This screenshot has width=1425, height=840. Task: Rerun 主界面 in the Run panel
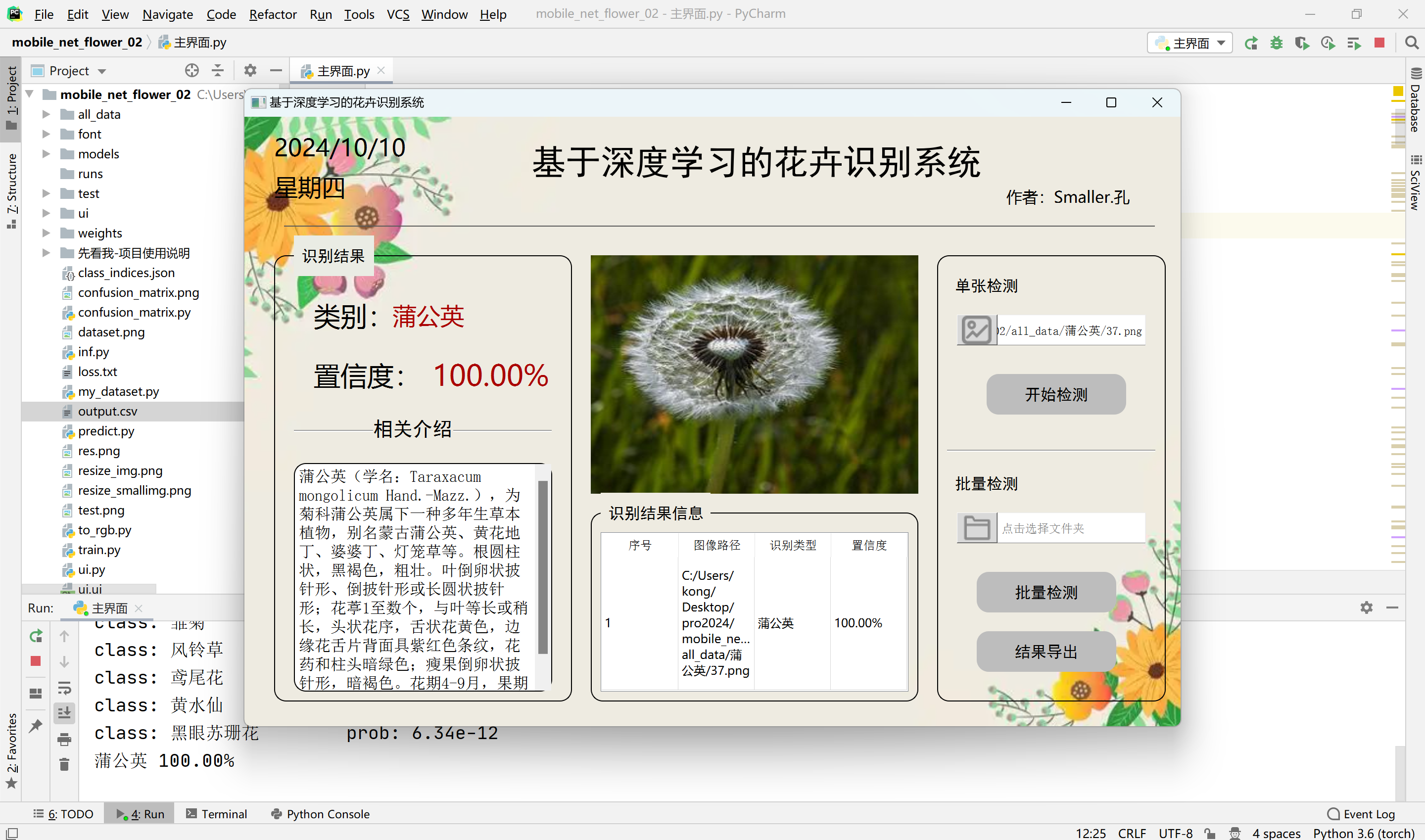(x=36, y=636)
